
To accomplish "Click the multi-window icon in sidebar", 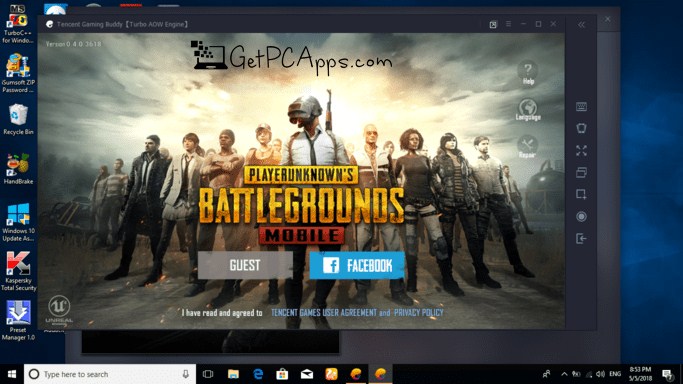I will click(x=581, y=172).
